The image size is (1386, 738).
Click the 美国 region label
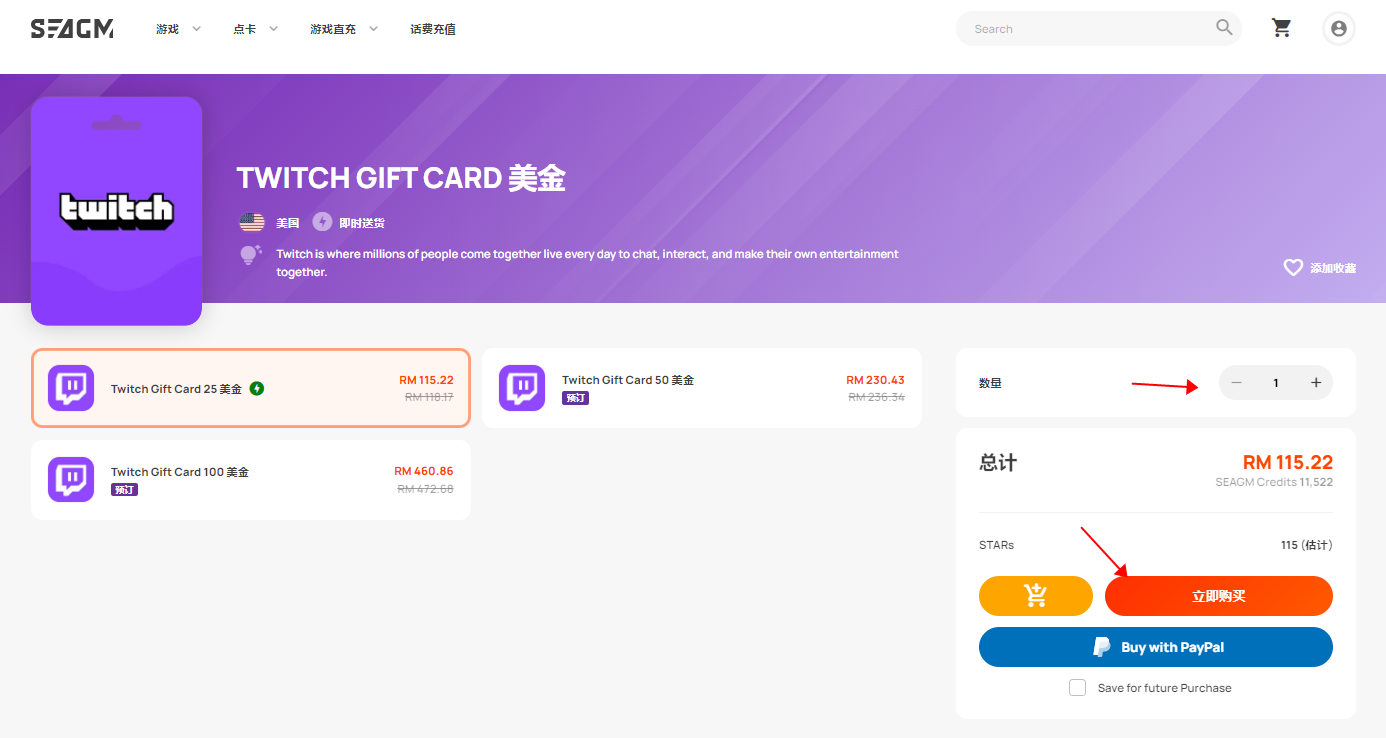pyautogui.click(x=288, y=223)
